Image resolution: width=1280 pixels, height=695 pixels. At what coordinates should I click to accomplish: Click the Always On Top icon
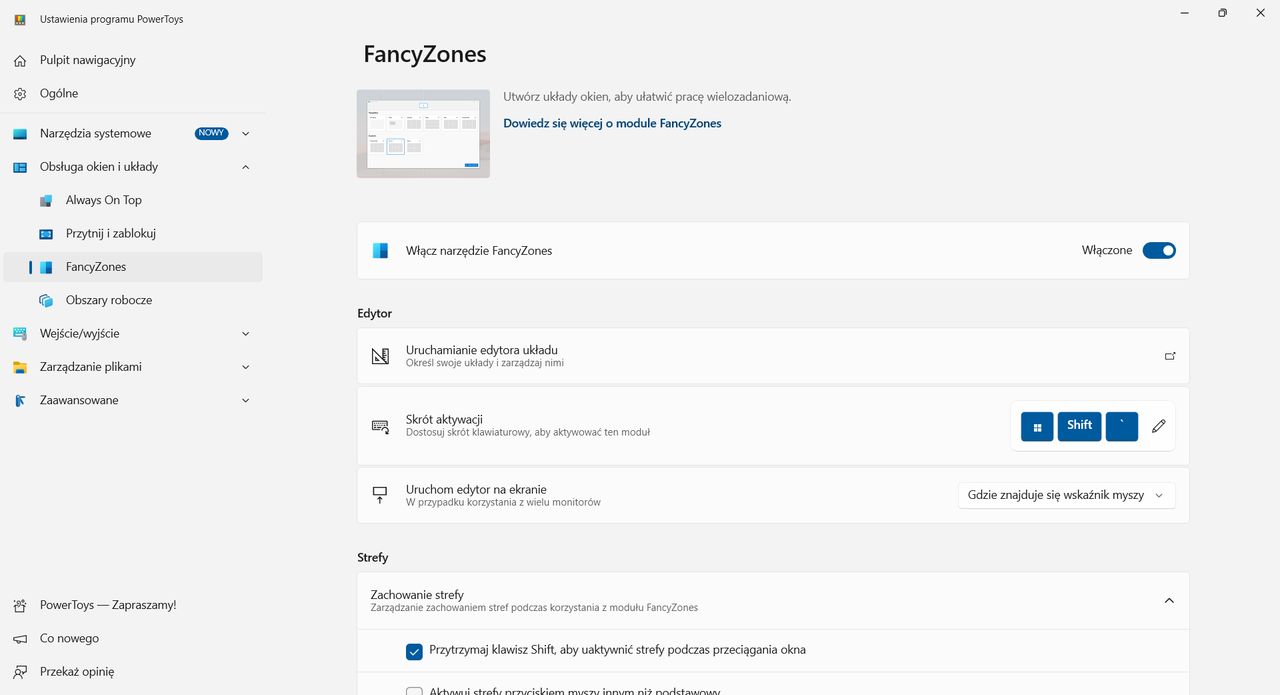(x=46, y=200)
